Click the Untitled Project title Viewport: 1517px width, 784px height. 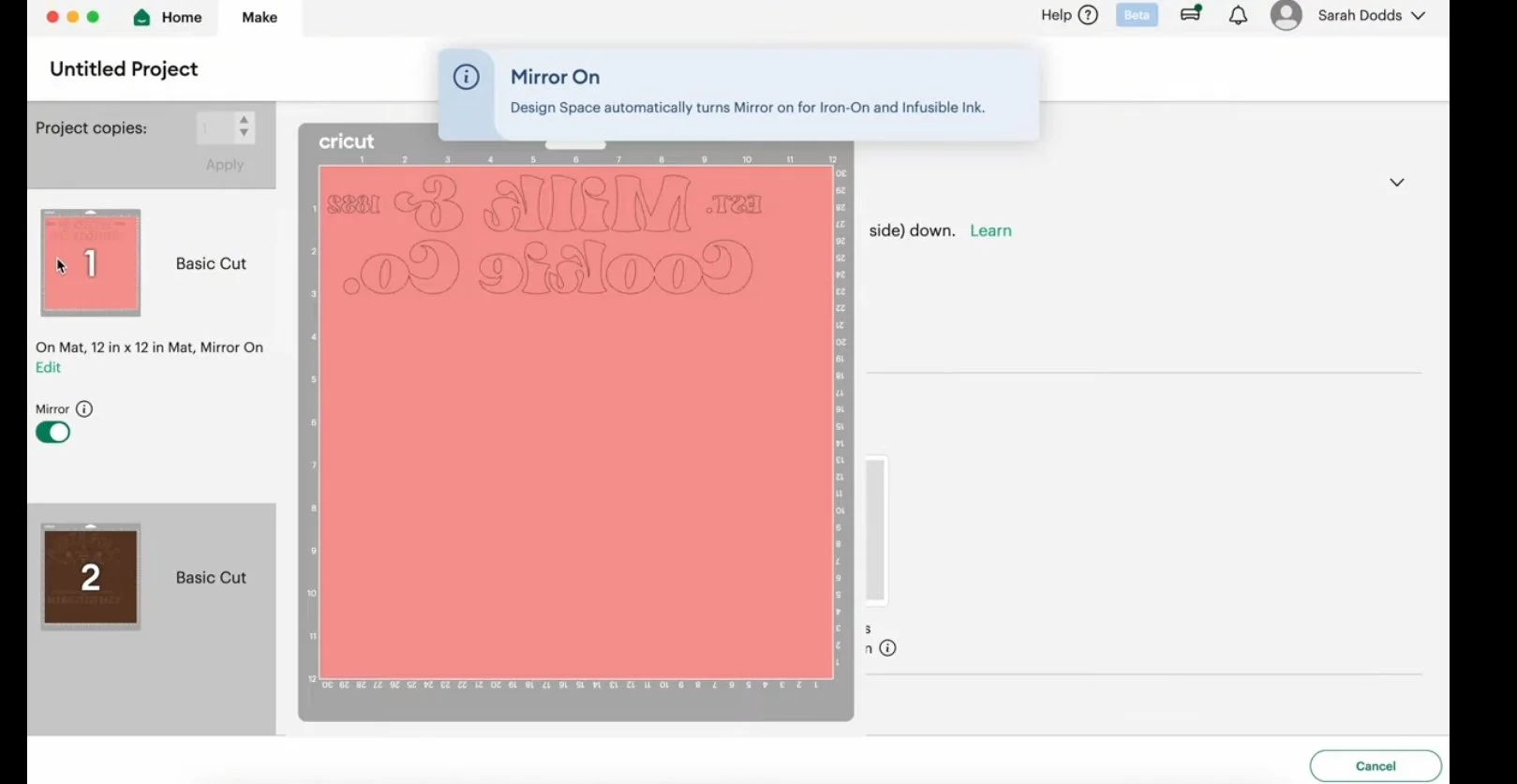(124, 69)
